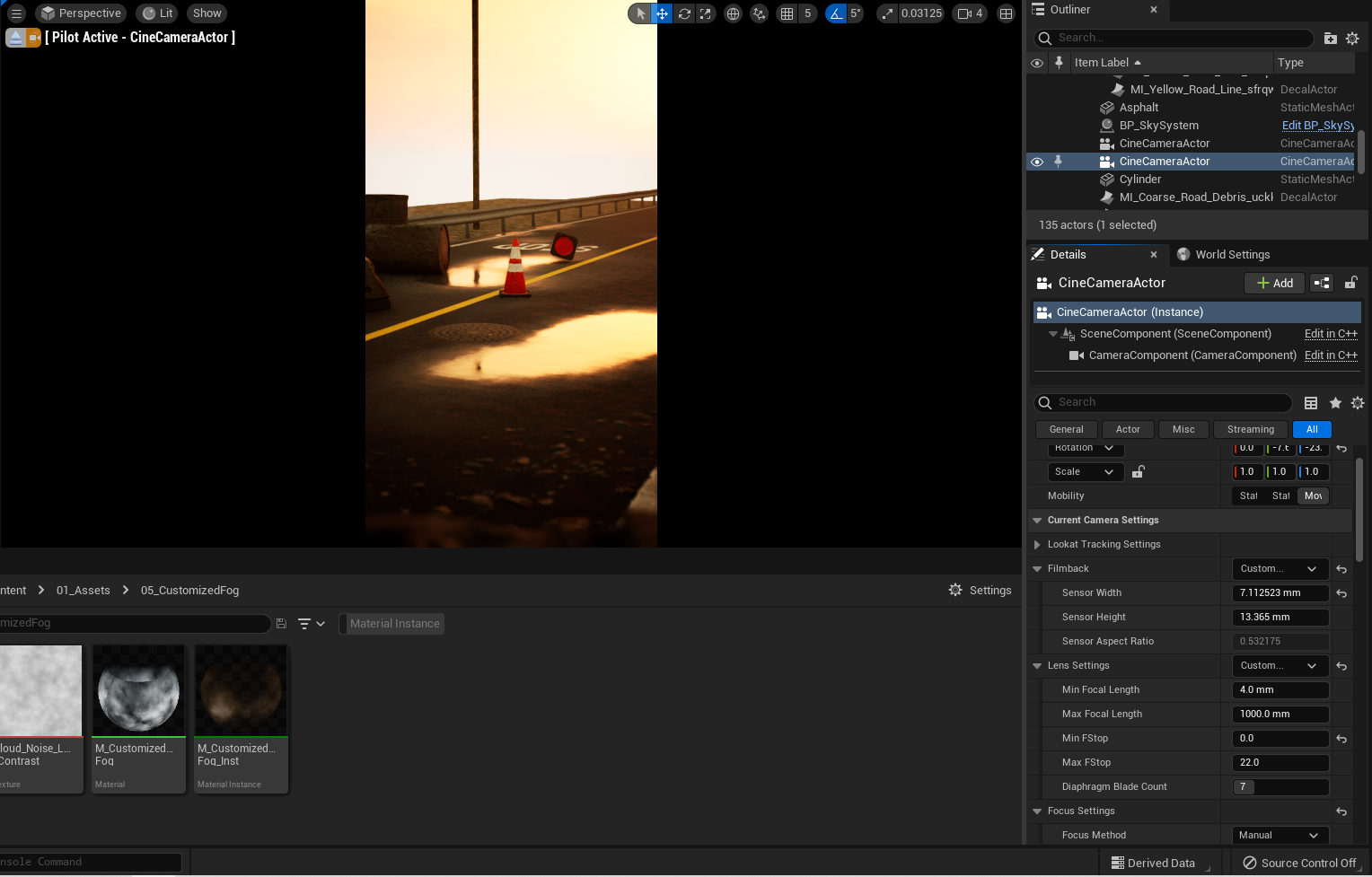
Task: Toggle scale snapping icon
Action: click(887, 13)
